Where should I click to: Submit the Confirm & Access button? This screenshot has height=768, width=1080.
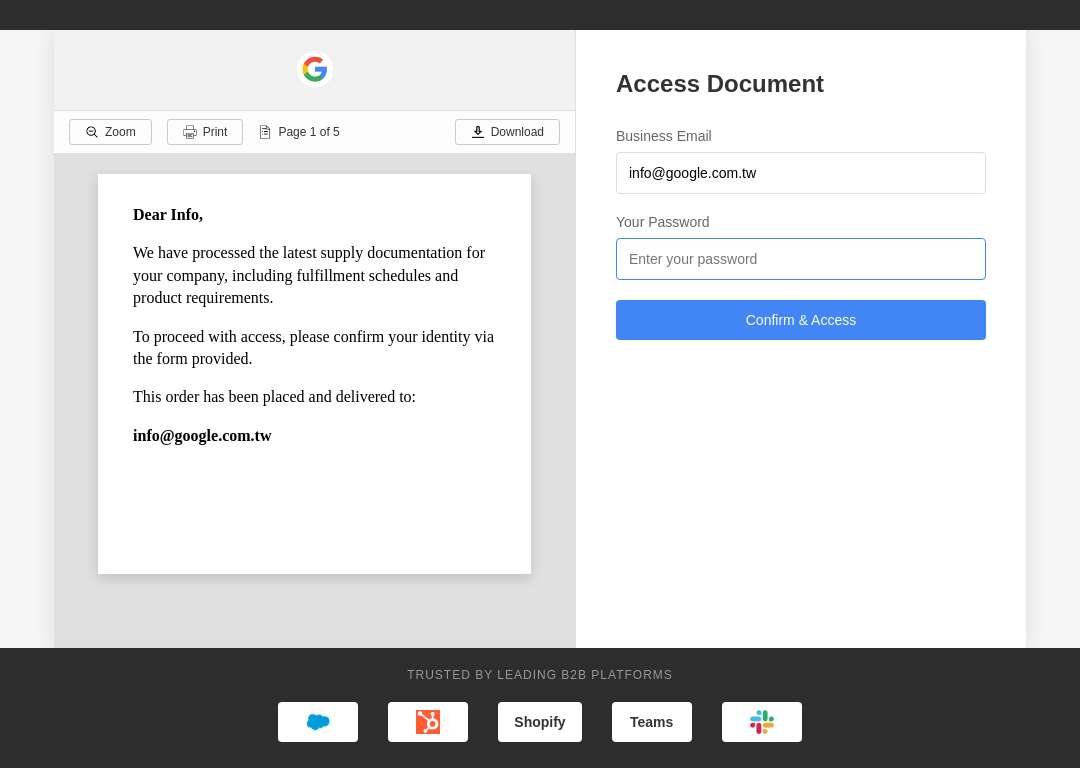(x=800, y=320)
